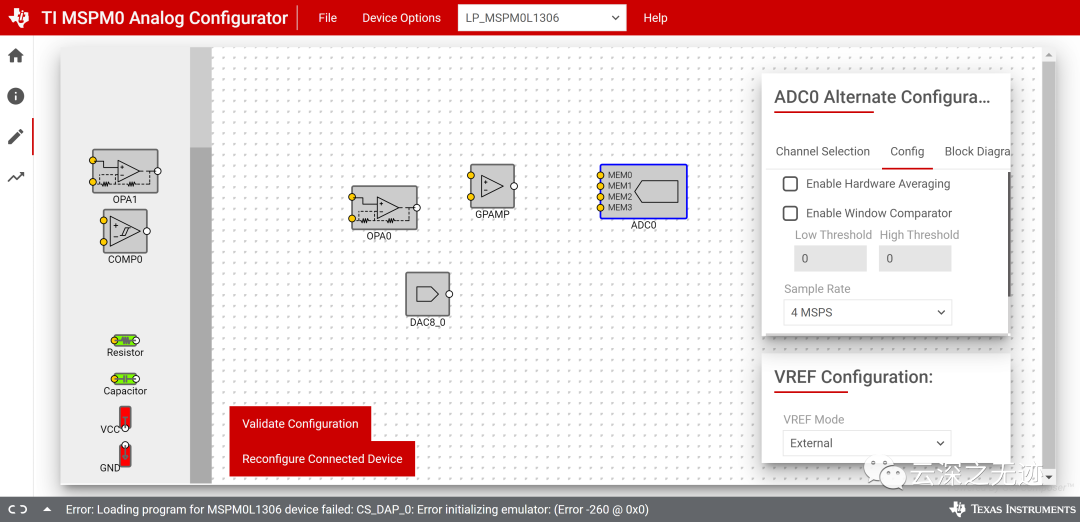This screenshot has width=1080, height=522.
Task: Open the trending graph icon in sidebar
Action: point(16,177)
